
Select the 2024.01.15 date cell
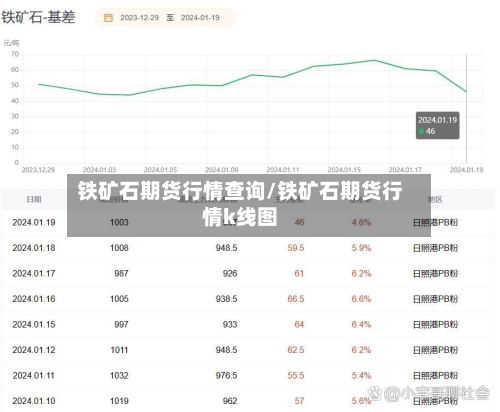click(x=34, y=325)
